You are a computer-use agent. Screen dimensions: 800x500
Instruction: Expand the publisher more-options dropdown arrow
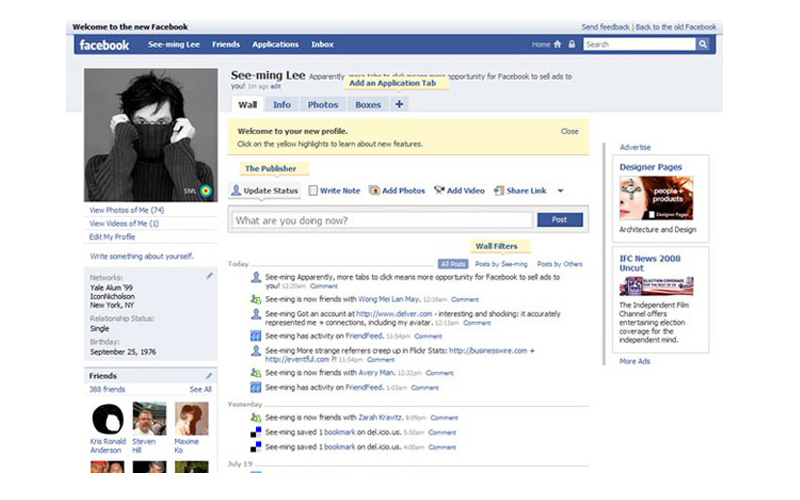click(x=560, y=191)
